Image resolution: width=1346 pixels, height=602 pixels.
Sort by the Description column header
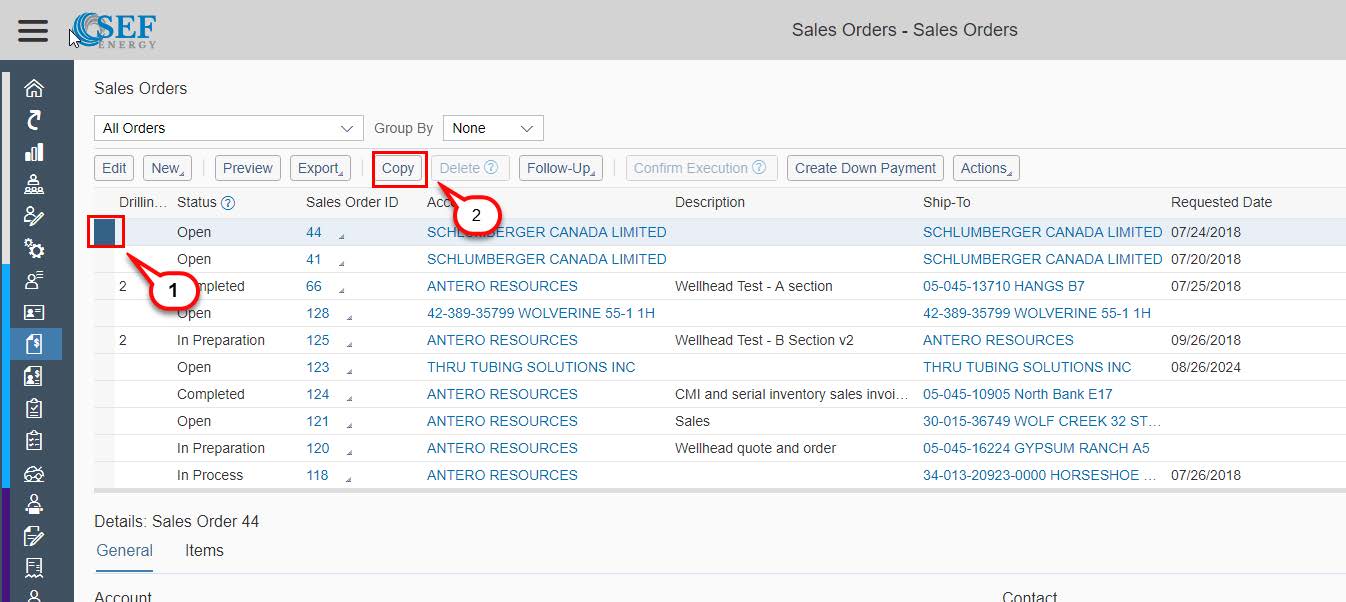pos(710,202)
